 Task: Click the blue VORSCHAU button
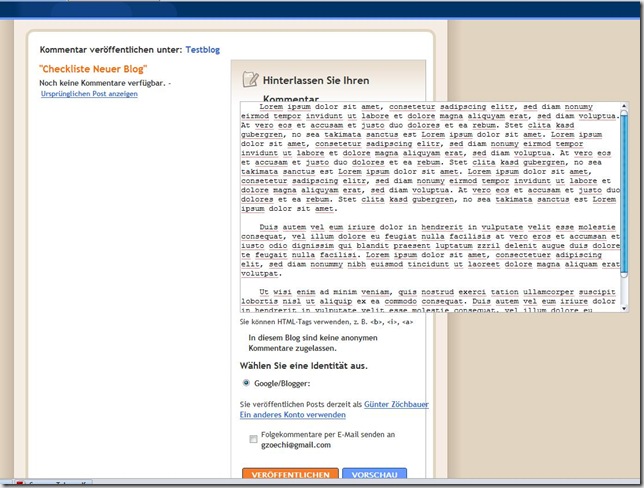[x=375, y=474]
